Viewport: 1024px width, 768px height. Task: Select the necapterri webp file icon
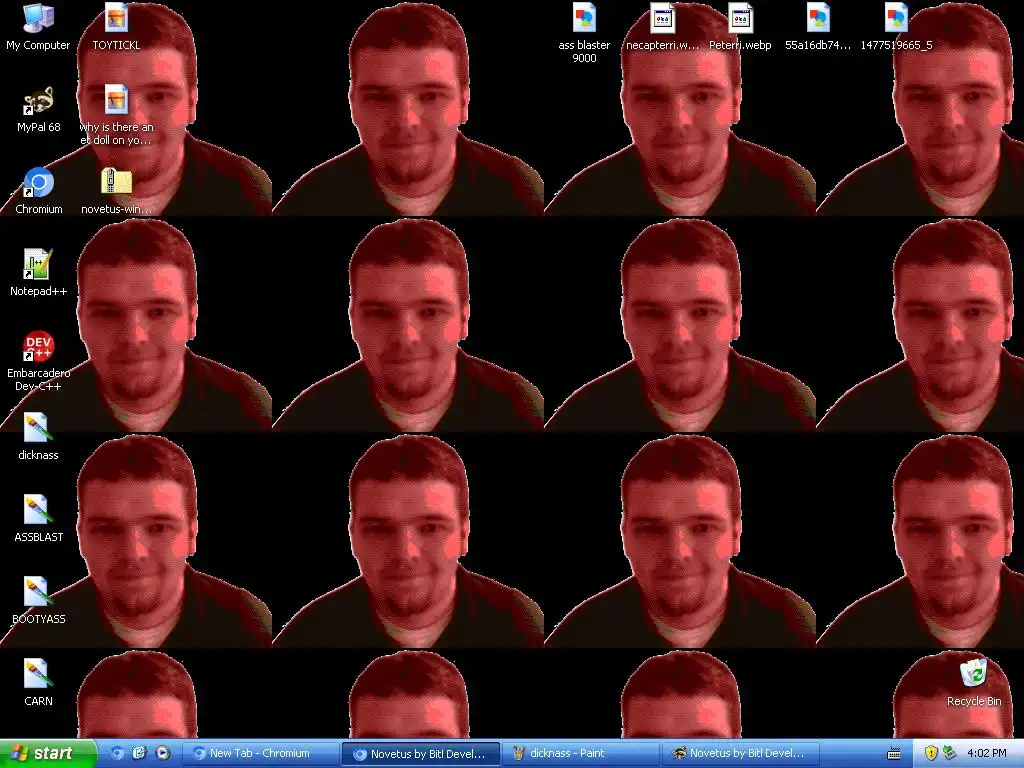click(662, 27)
